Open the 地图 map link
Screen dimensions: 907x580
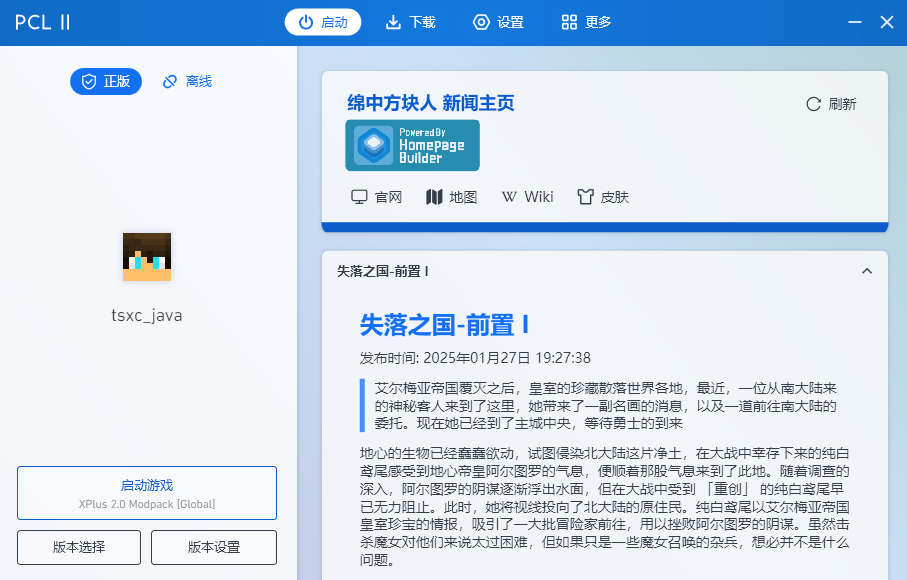tap(451, 197)
